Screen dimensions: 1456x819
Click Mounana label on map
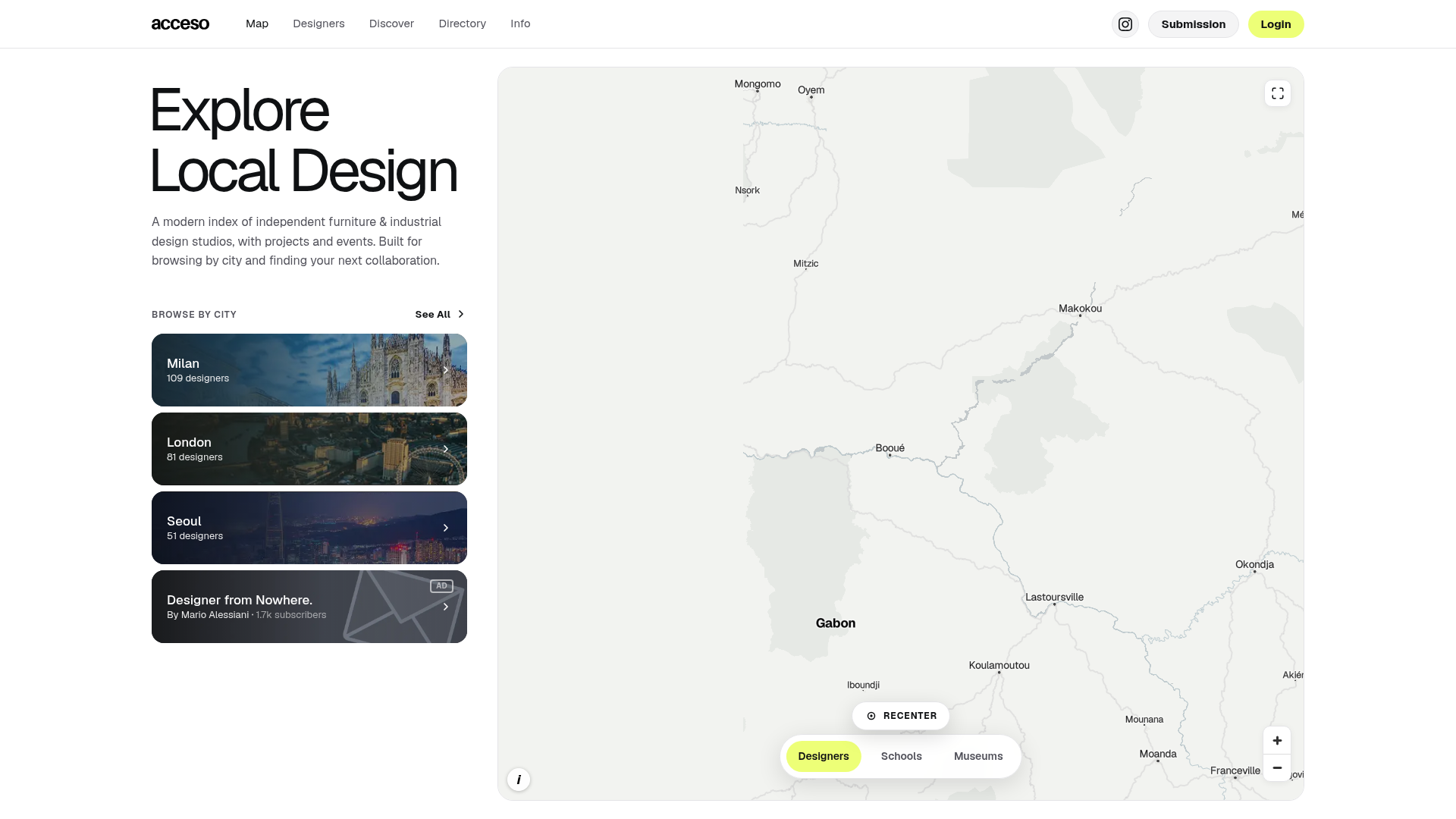pos(1144,720)
